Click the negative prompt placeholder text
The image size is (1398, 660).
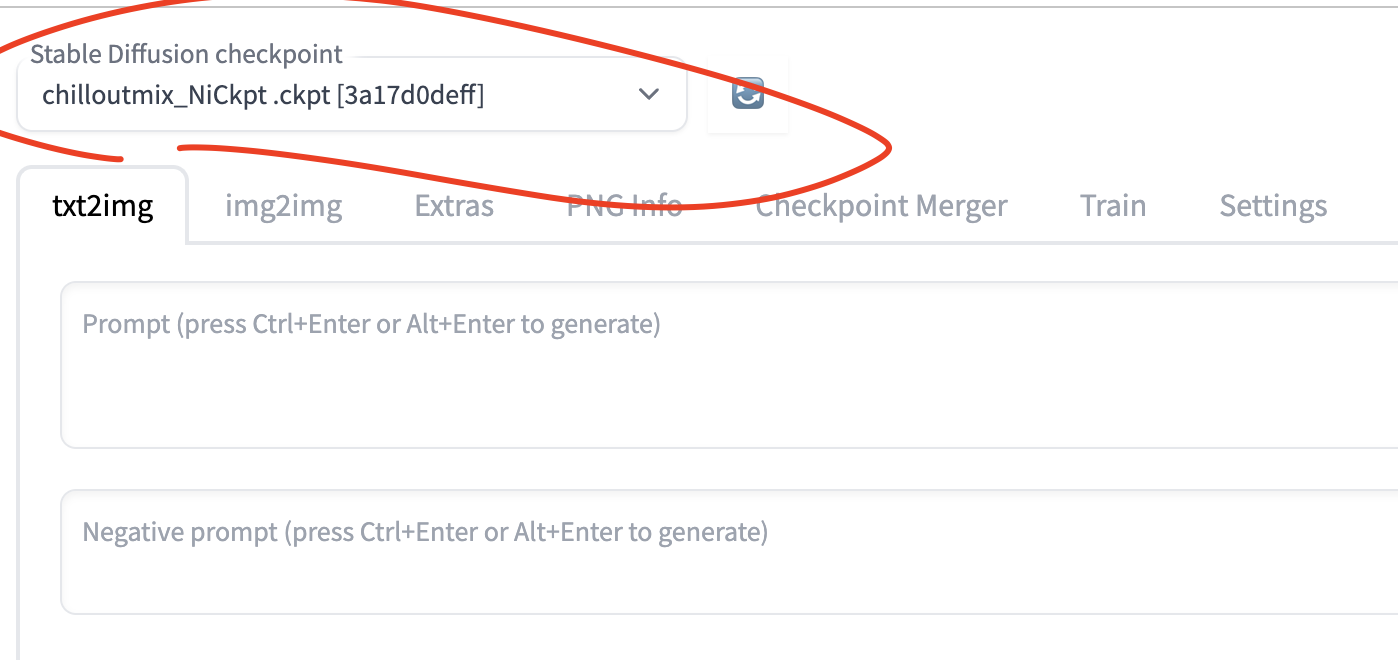(425, 532)
